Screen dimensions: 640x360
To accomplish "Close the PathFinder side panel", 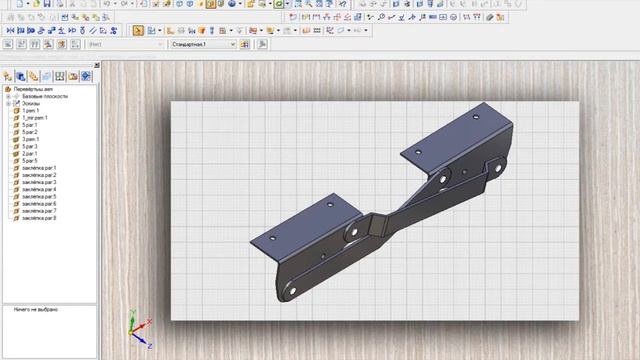I will 97,65.
